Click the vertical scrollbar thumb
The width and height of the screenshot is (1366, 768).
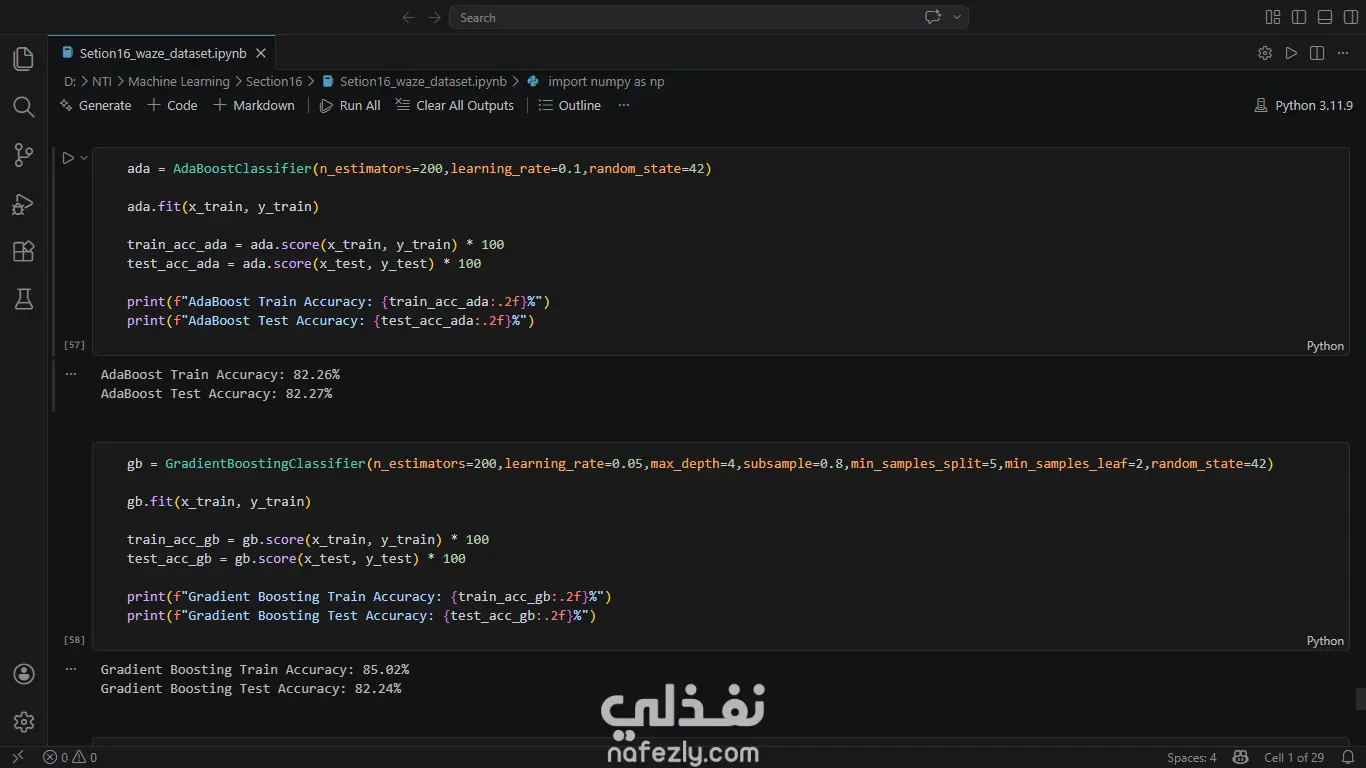coord(1360,699)
